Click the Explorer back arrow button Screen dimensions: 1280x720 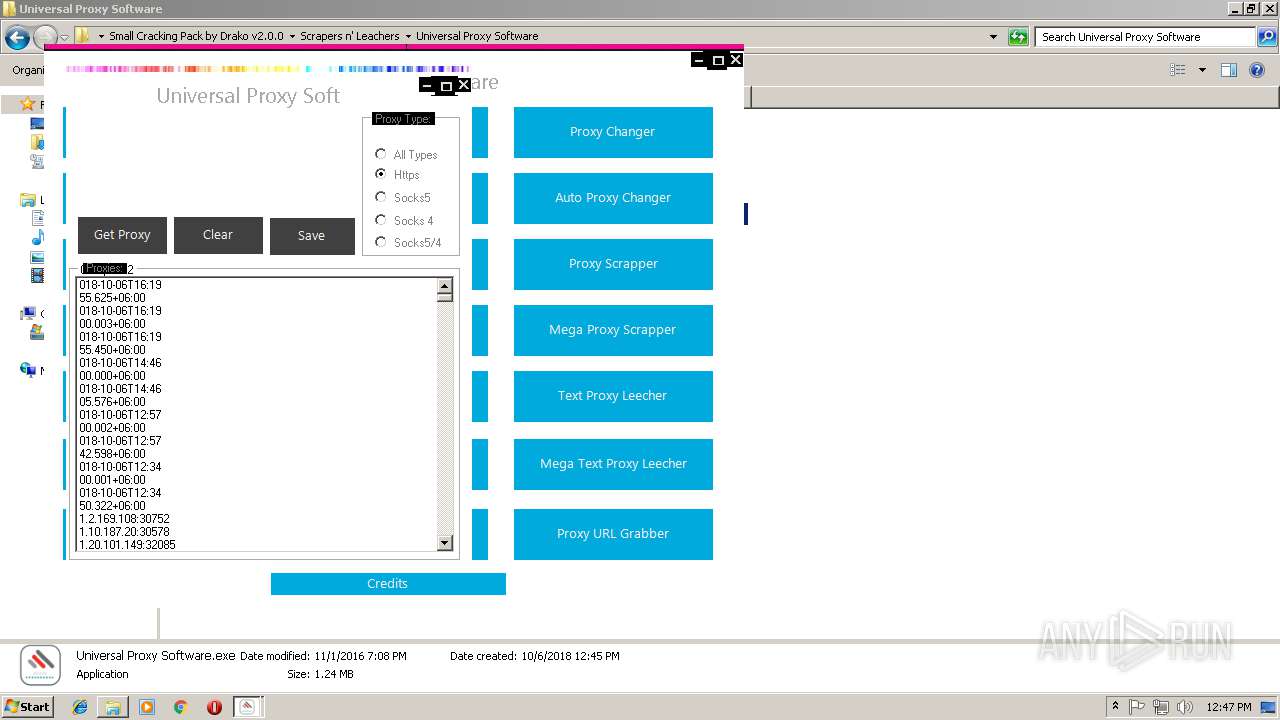point(17,39)
